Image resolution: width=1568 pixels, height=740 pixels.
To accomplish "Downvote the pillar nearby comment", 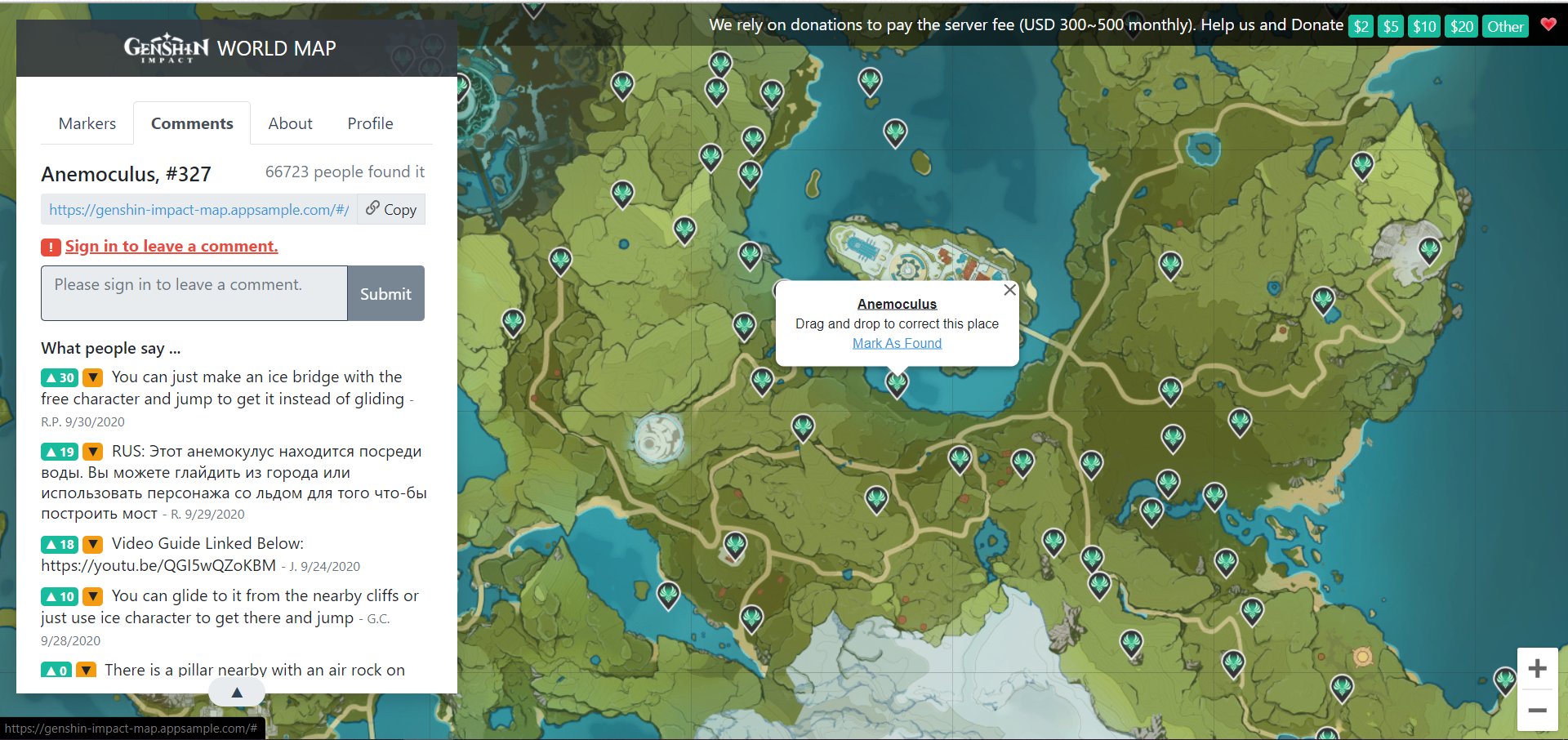I will point(86,670).
